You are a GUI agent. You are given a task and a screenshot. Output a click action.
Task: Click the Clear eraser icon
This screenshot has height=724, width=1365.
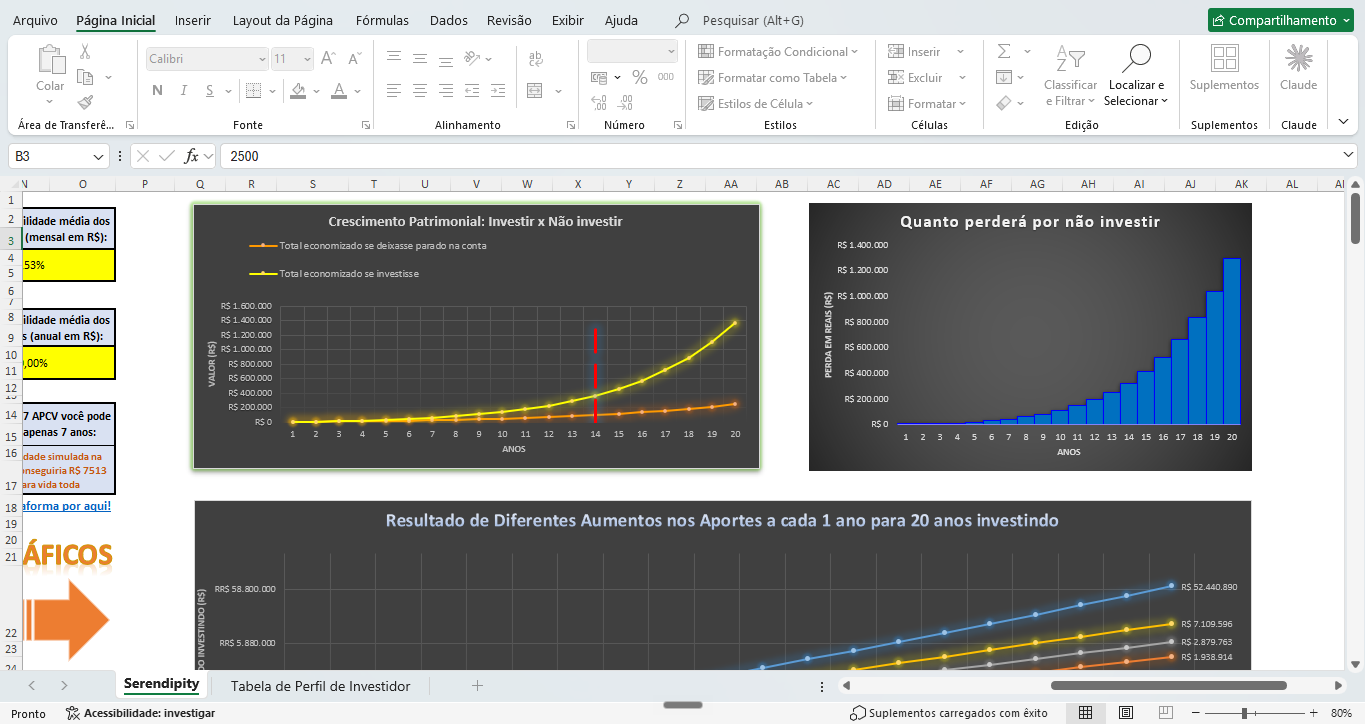1004,103
